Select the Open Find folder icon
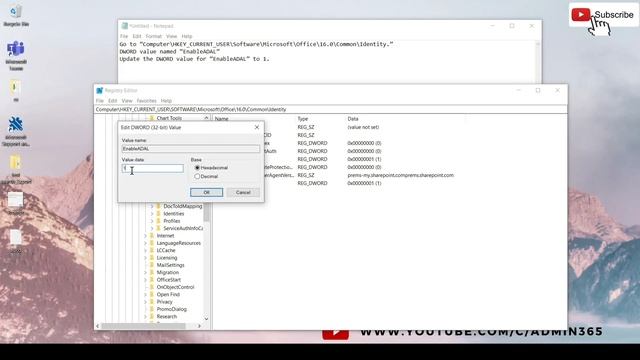 coord(151,294)
